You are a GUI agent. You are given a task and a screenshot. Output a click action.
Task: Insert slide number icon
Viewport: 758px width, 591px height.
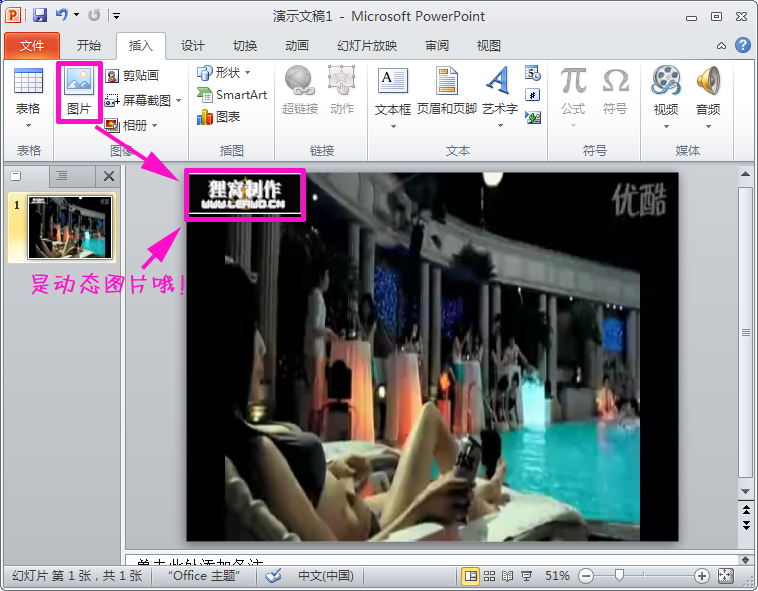(533, 95)
